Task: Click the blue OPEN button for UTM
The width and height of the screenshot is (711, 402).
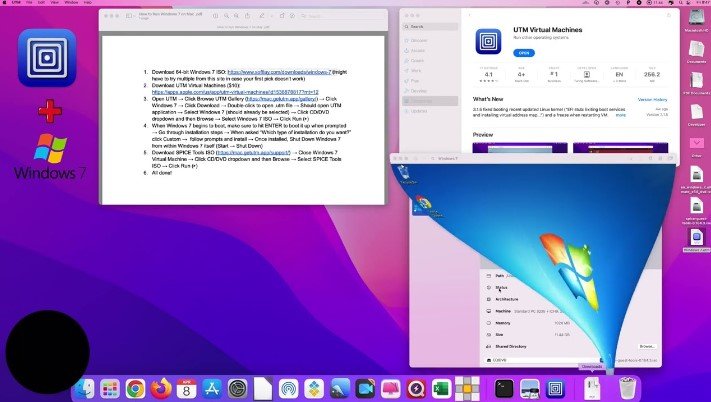Action: click(524, 53)
